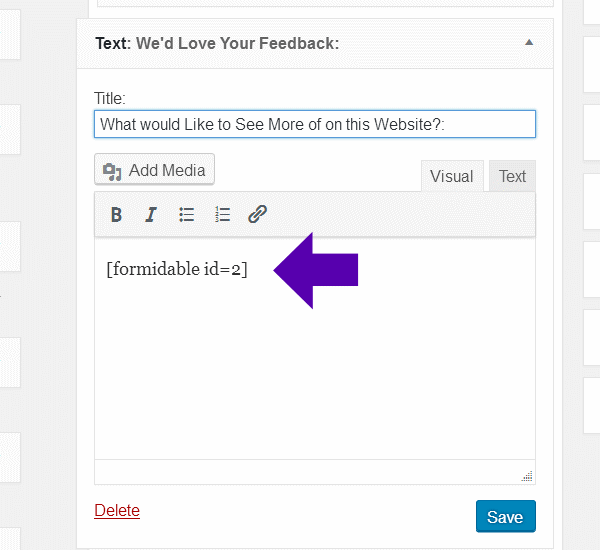600x550 pixels.
Task: Click inside the editor content area
Action: [315, 380]
